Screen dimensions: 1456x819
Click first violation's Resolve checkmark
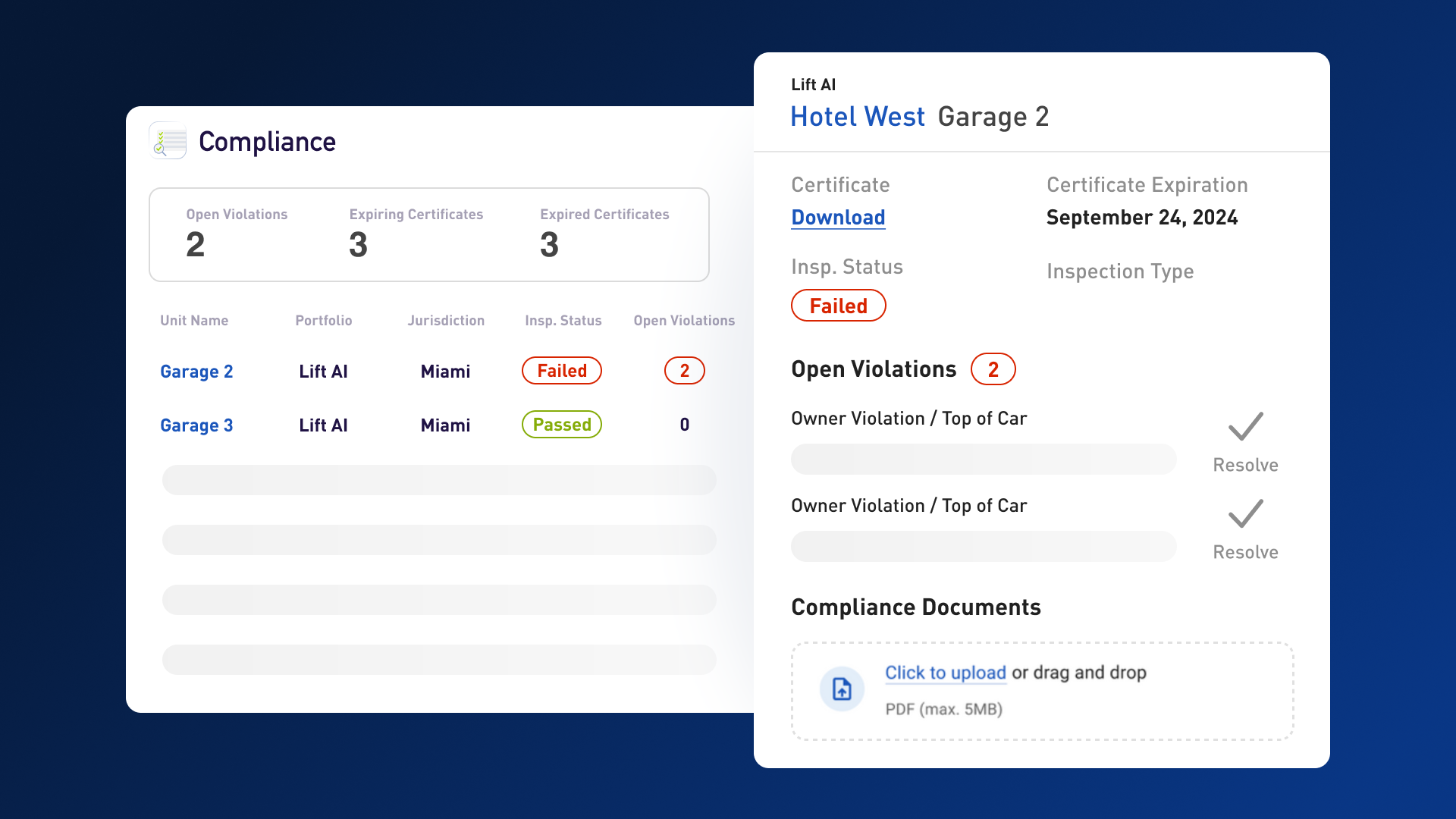click(x=1245, y=427)
